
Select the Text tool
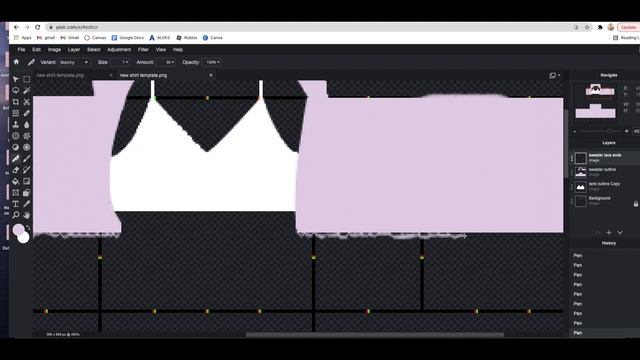click(16, 204)
